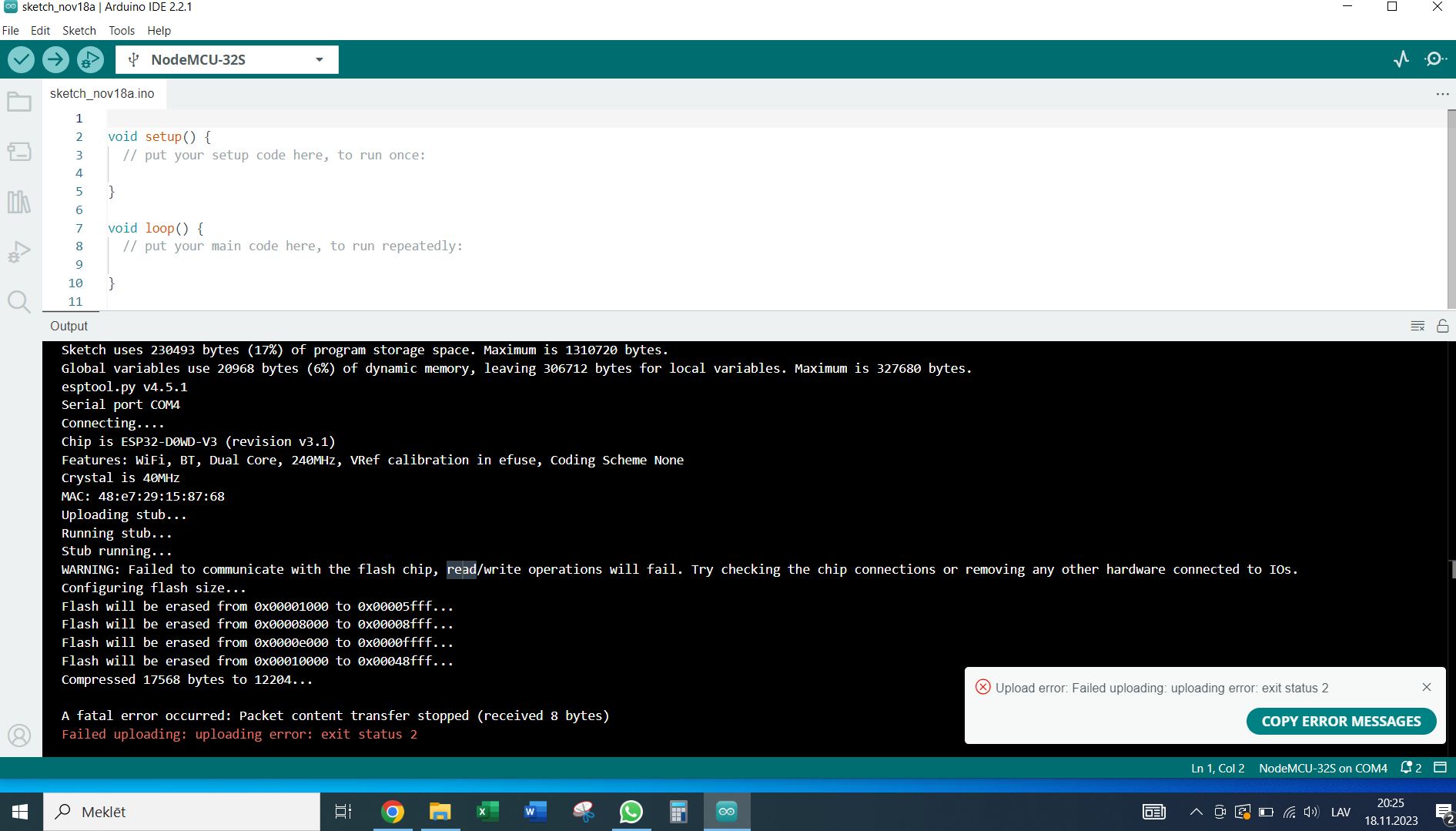1456x831 pixels.
Task: Open the Serial Monitor
Action: (x=1435, y=59)
